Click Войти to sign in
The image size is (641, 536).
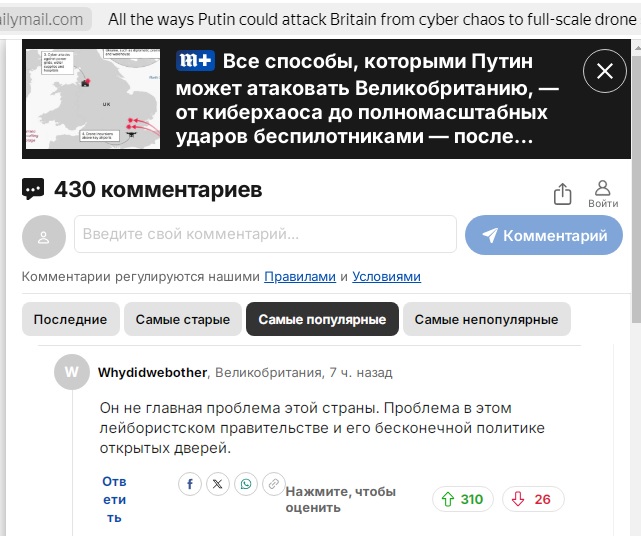(x=603, y=194)
